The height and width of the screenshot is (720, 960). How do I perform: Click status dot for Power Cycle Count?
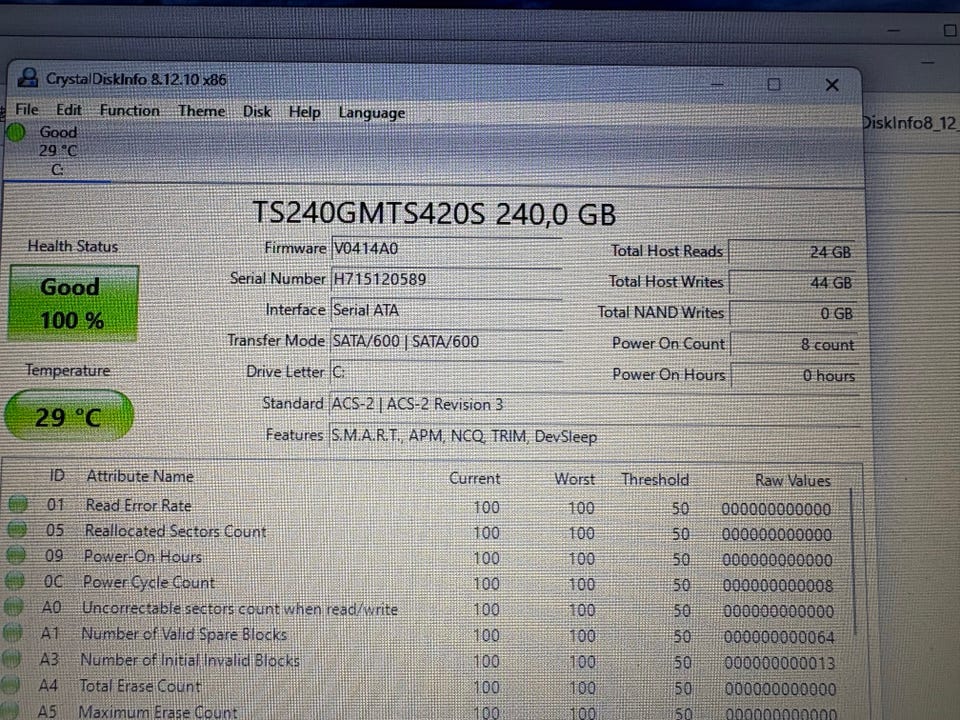click(x=14, y=580)
